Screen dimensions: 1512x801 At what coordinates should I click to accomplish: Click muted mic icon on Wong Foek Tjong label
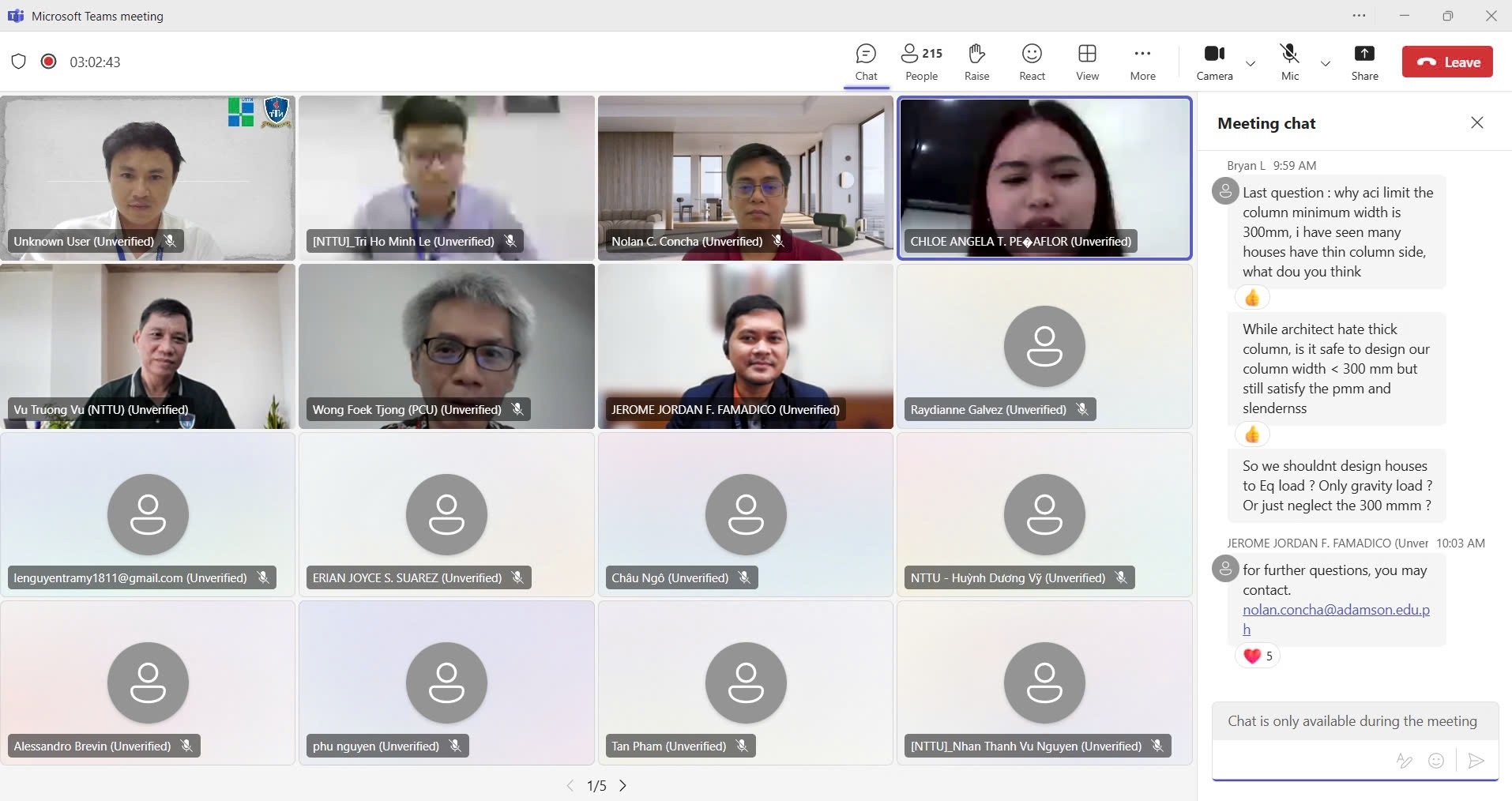517,409
